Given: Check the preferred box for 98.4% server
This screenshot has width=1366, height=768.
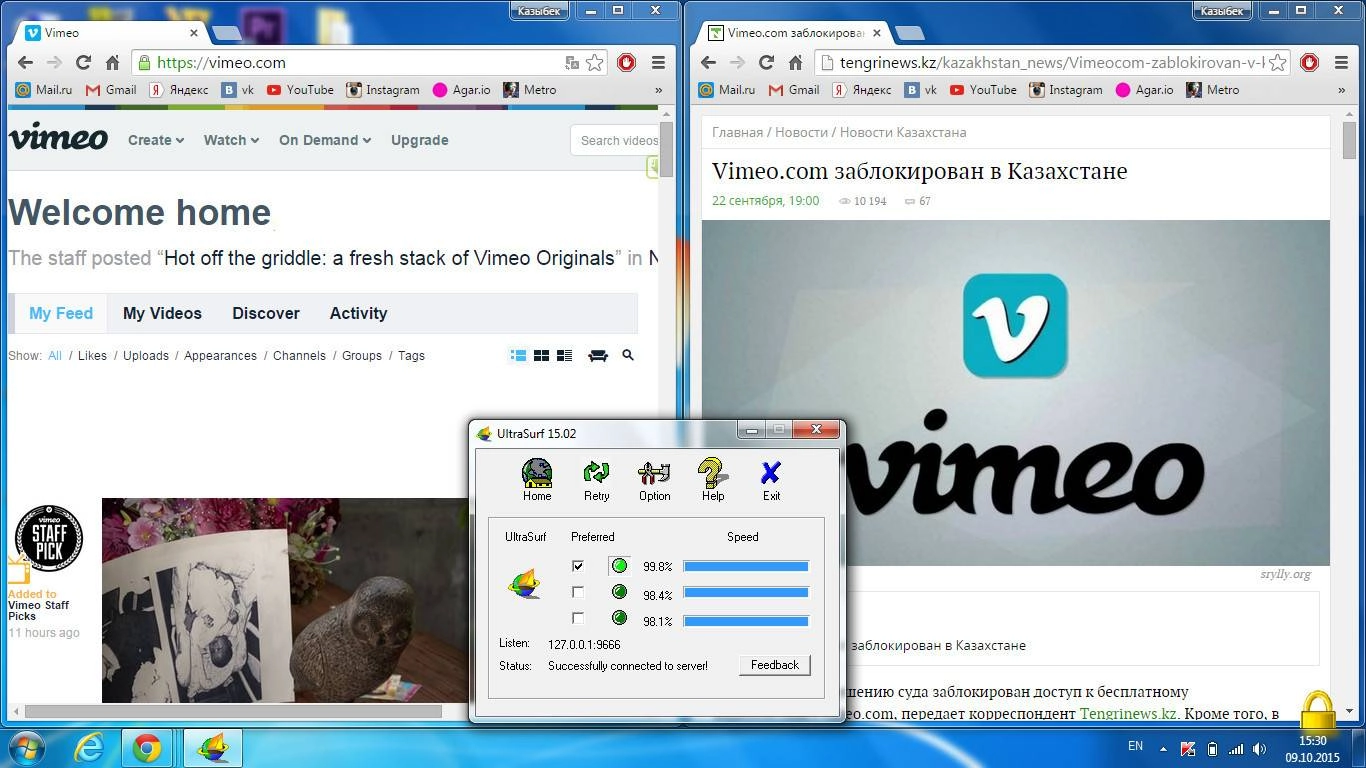Looking at the screenshot, I should click(577, 592).
